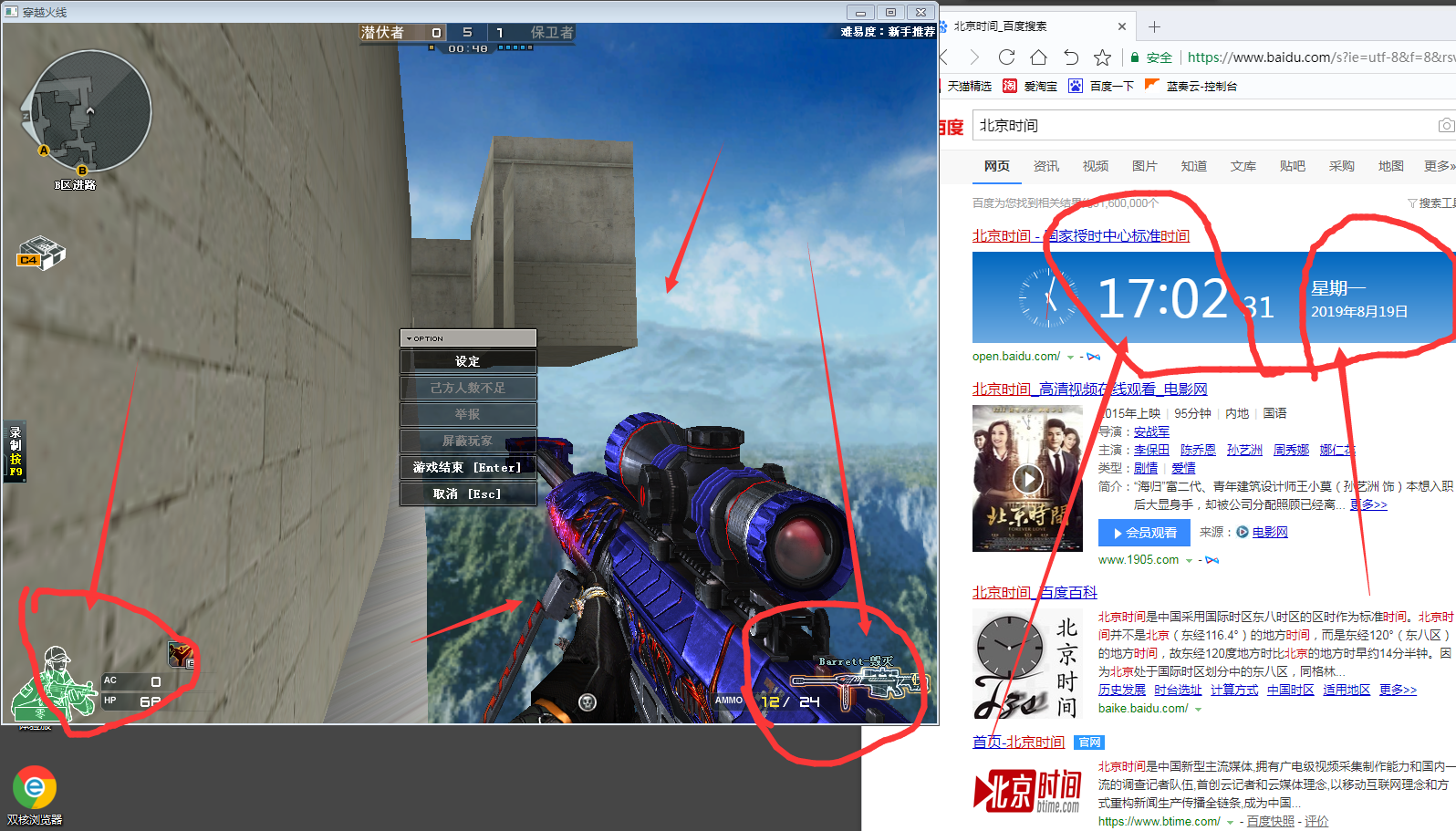This screenshot has width=1456, height=831.
Task: Expand the arrow next to www.btime.com
Action: 1230,822
